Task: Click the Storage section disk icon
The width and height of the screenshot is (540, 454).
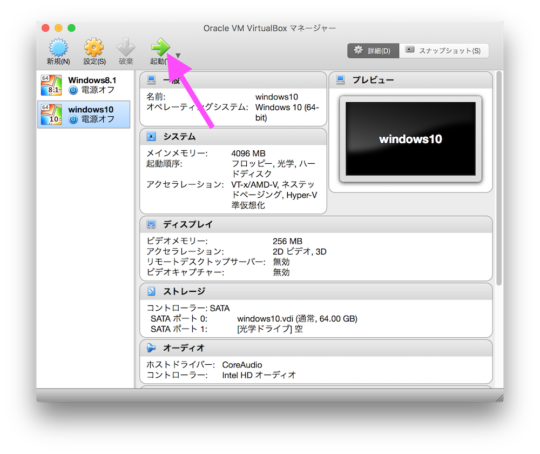Action: [x=151, y=291]
